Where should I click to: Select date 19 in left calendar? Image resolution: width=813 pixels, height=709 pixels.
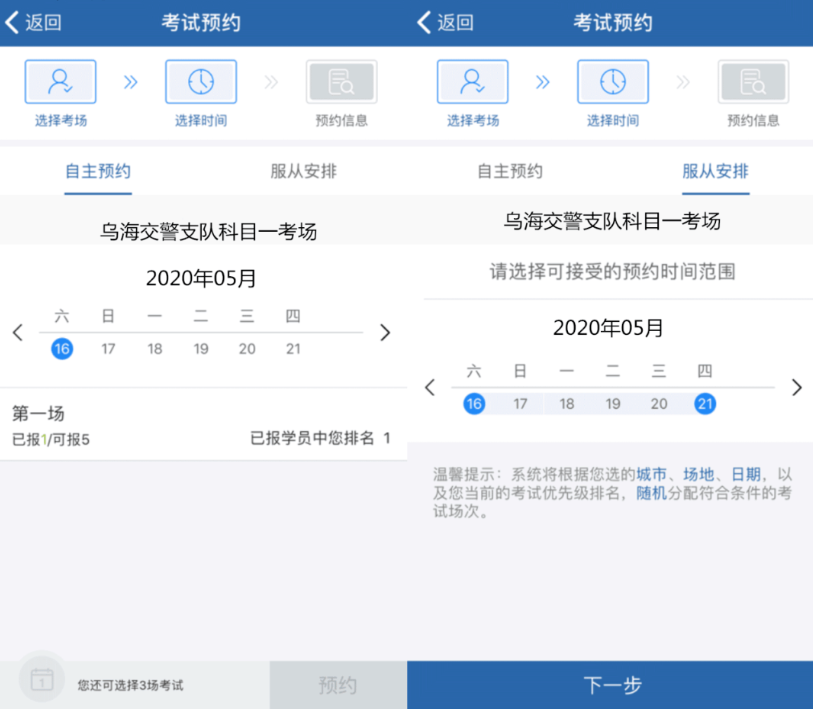(x=201, y=349)
